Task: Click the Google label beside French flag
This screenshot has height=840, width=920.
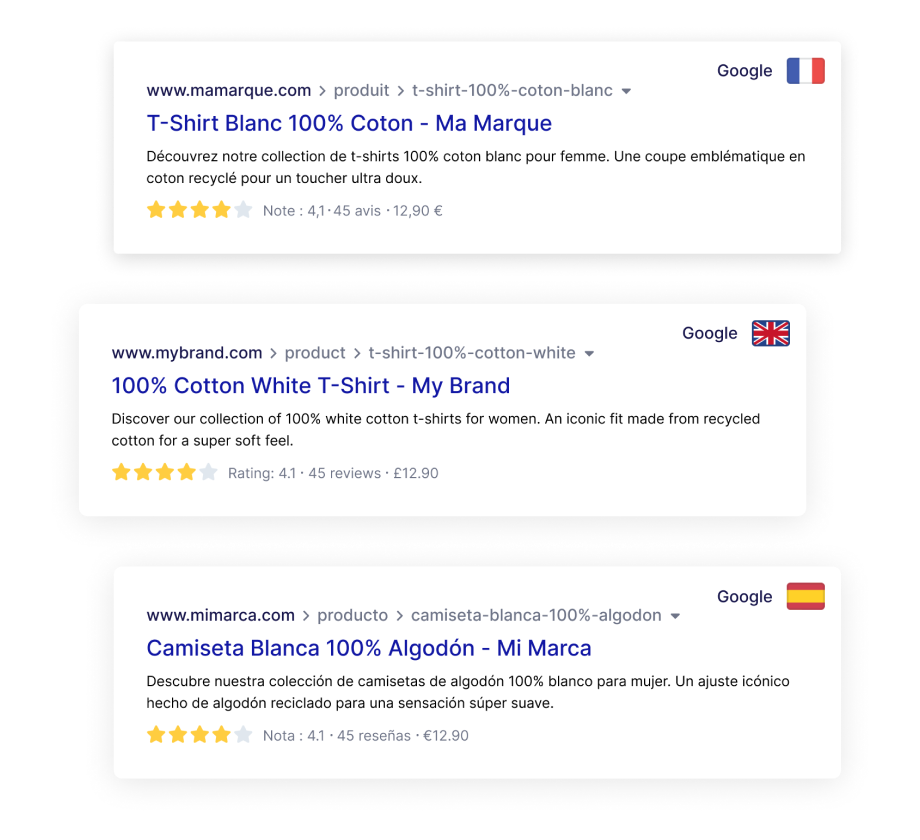Action: pyautogui.click(x=745, y=71)
